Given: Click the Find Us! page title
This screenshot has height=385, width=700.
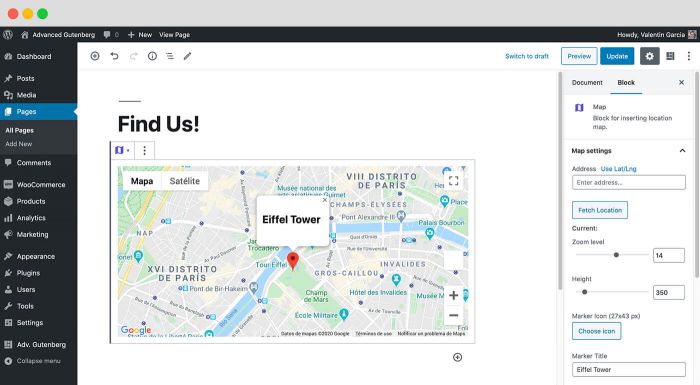Looking at the screenshot, I should coord(158,124).
